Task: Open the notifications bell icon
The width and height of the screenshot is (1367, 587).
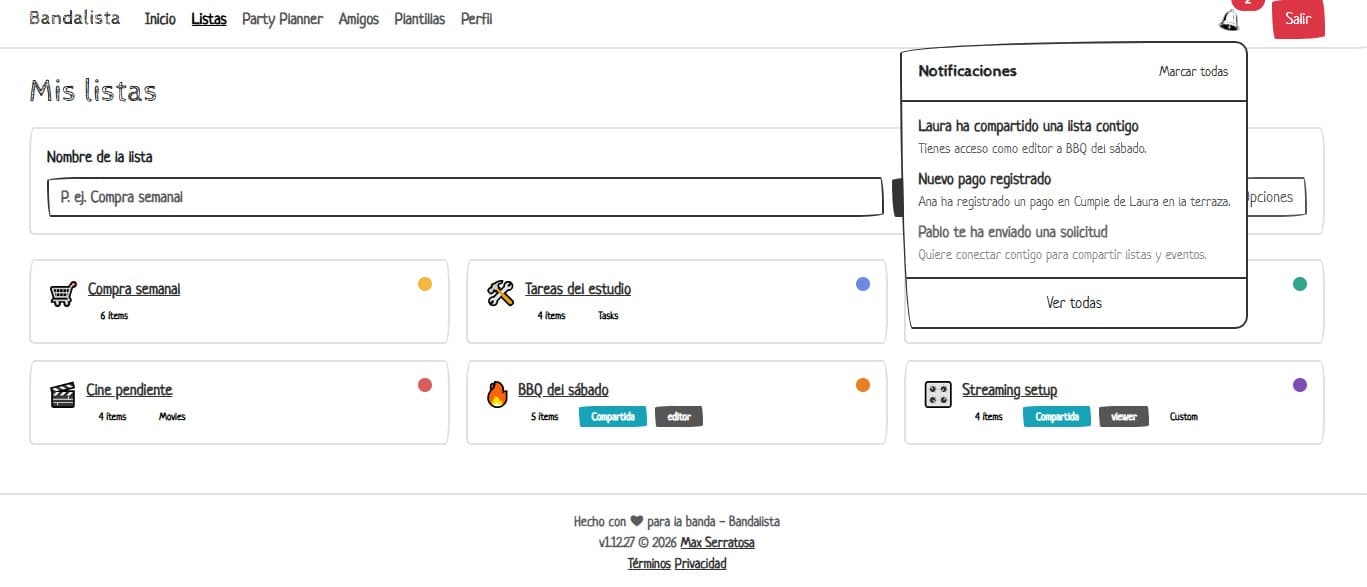Action: pos(1229,20)
